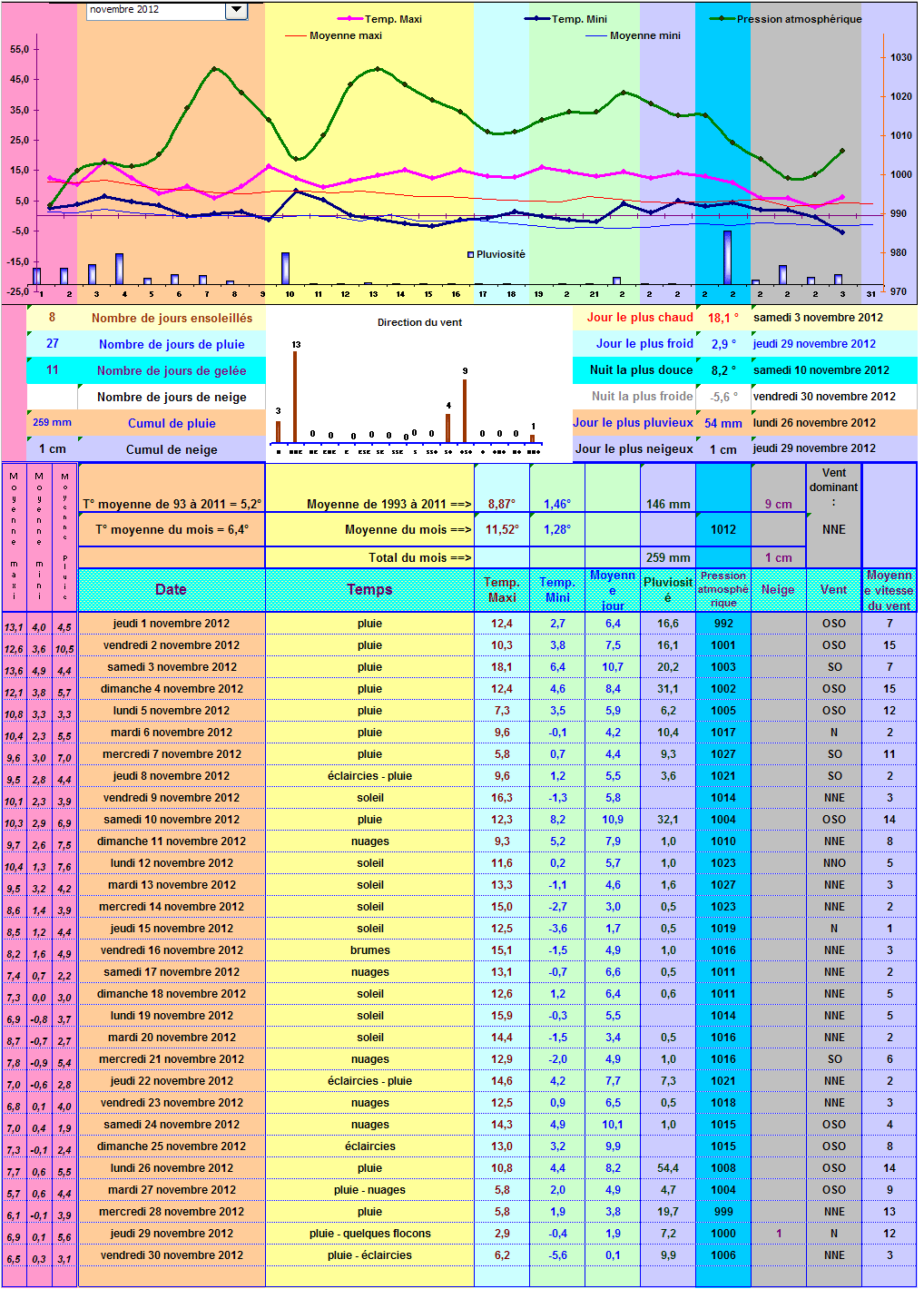Click '1027' pressure cell for 7 novembre
The width and height of the screenshot is (924, 1289).
[x=723, y=754]
